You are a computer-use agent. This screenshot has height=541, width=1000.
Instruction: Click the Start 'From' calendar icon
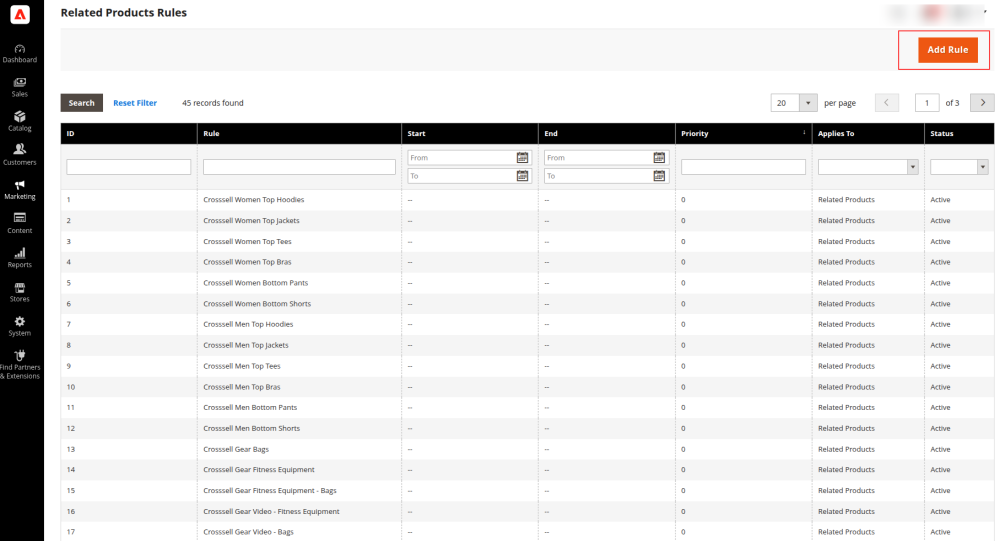522,158
